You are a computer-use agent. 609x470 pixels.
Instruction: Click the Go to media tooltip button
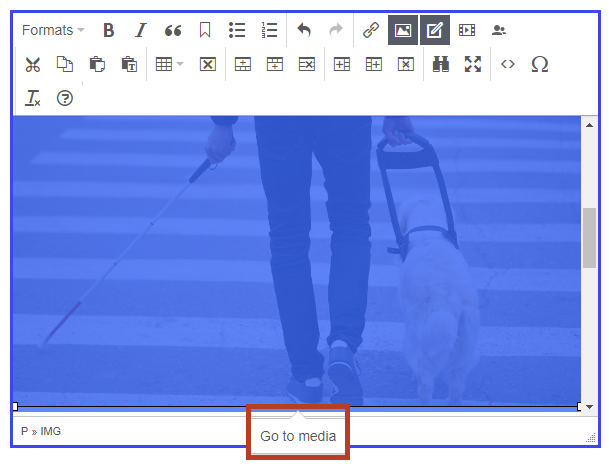298,435
